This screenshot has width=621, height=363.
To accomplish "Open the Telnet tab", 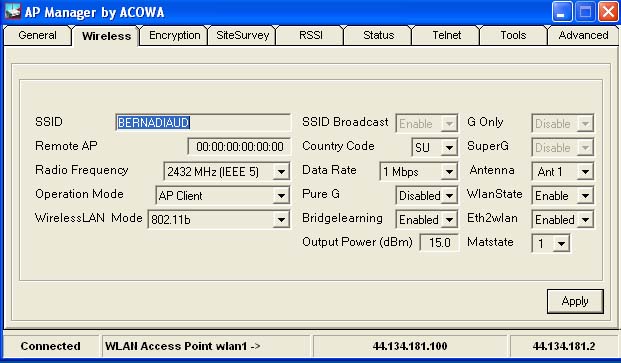I will pyautogui.click(x=447, y=35).
